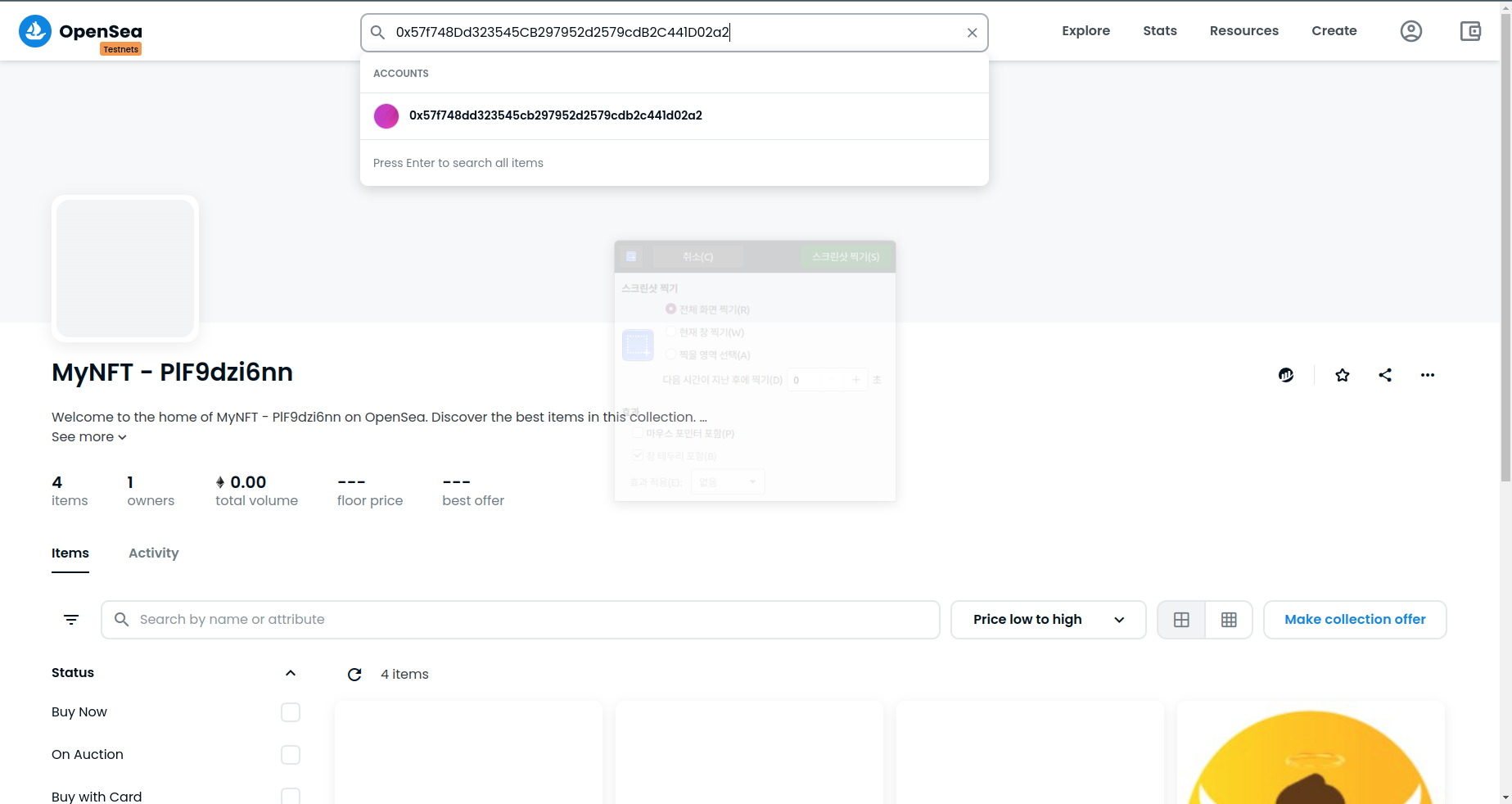Open the collection analytics chart icon
This screenshot has width=1512, height=804.
[1286, 375]
